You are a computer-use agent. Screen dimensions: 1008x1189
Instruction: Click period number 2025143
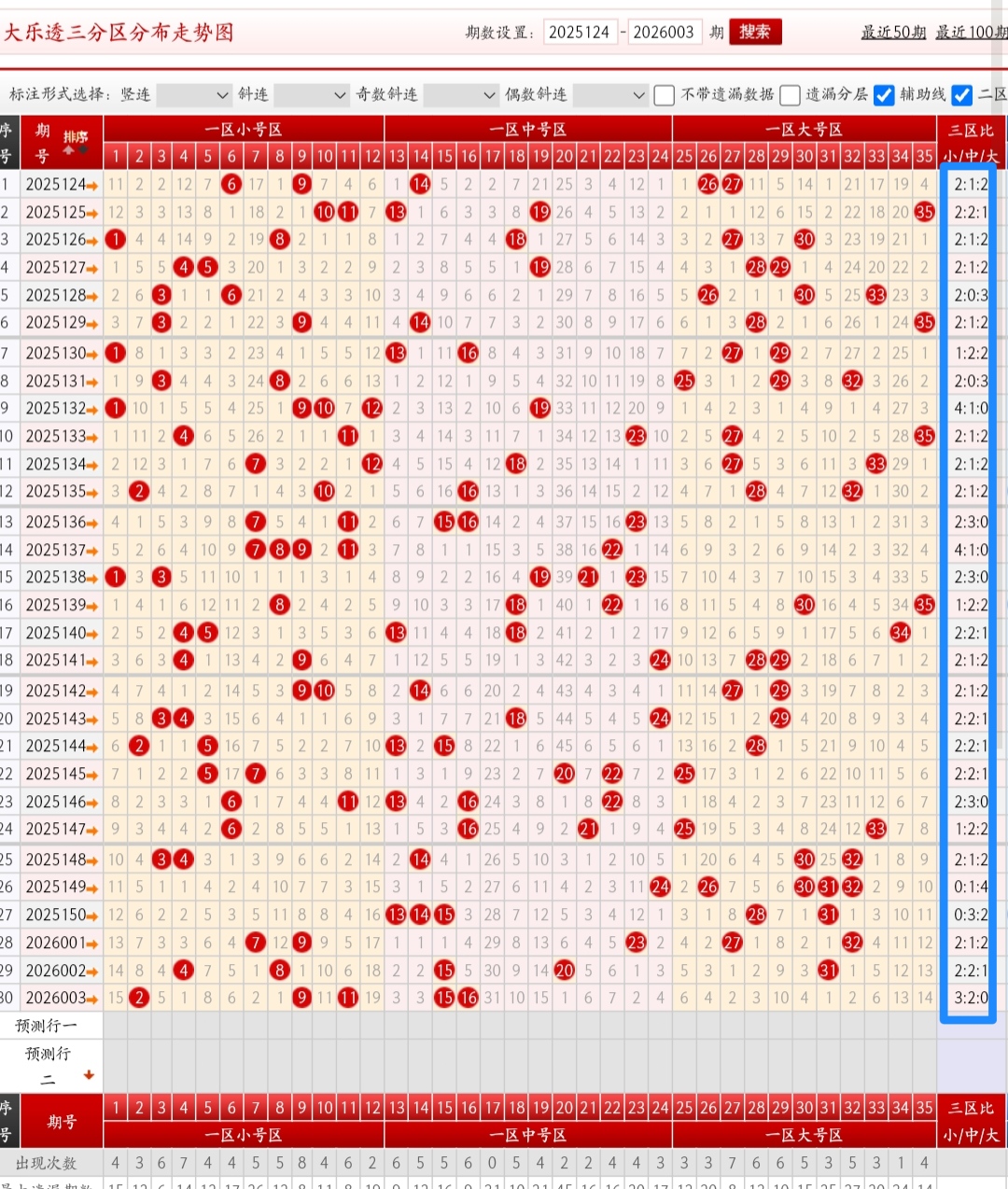(55, 719)
